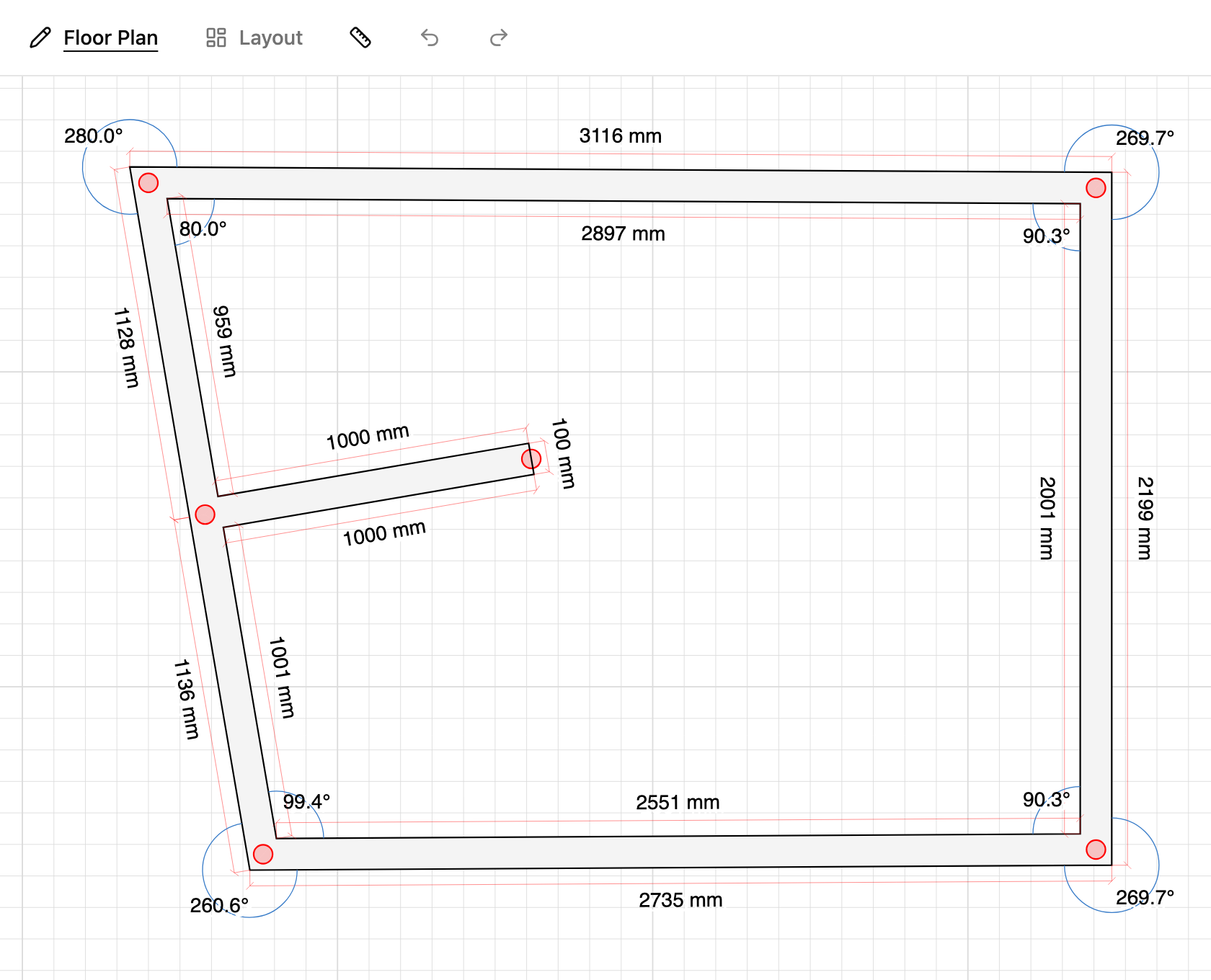
Task: Click the 2897 mm dimension label
Action: [624, 234]
